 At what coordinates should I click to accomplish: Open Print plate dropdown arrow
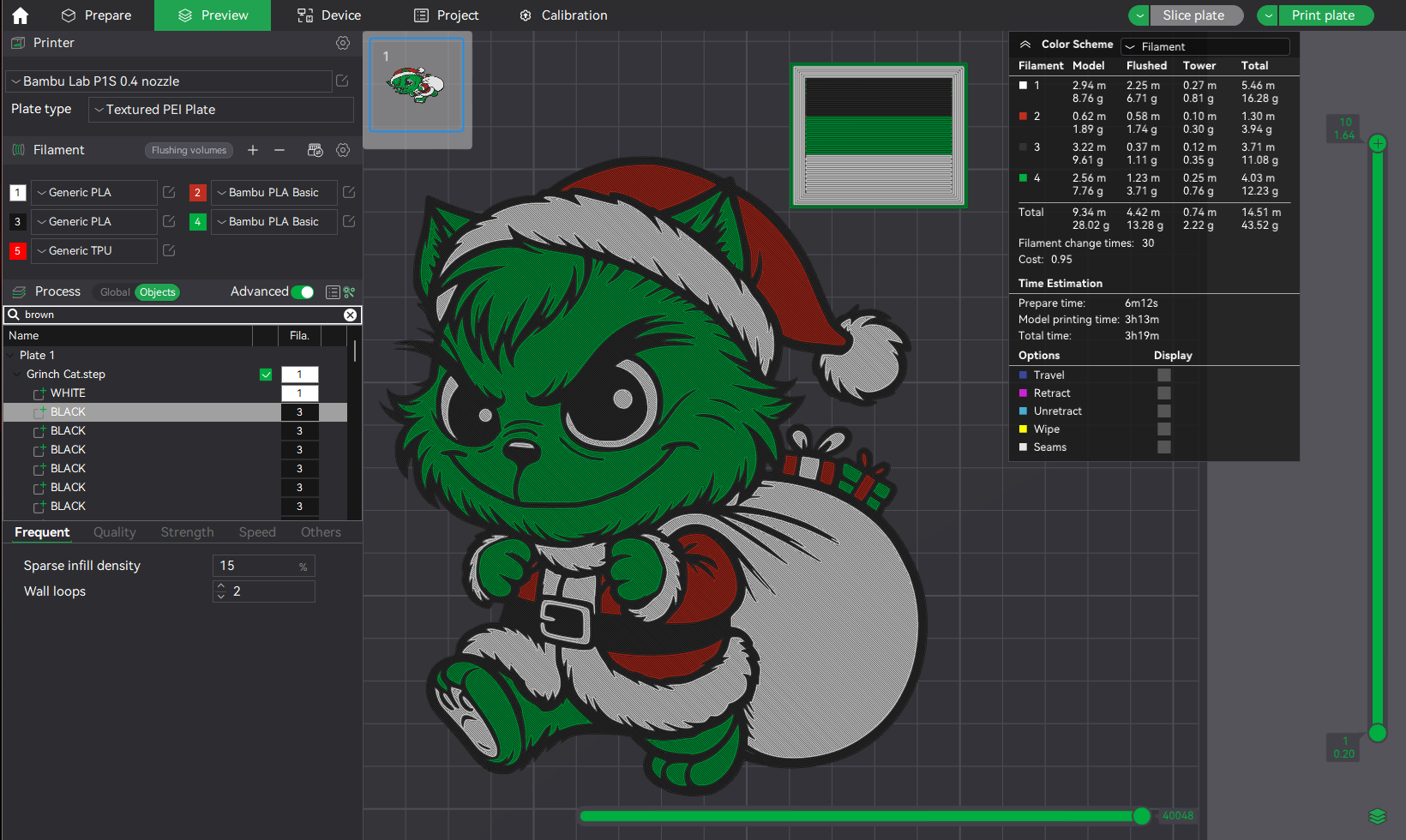[x=1267, y=15]
